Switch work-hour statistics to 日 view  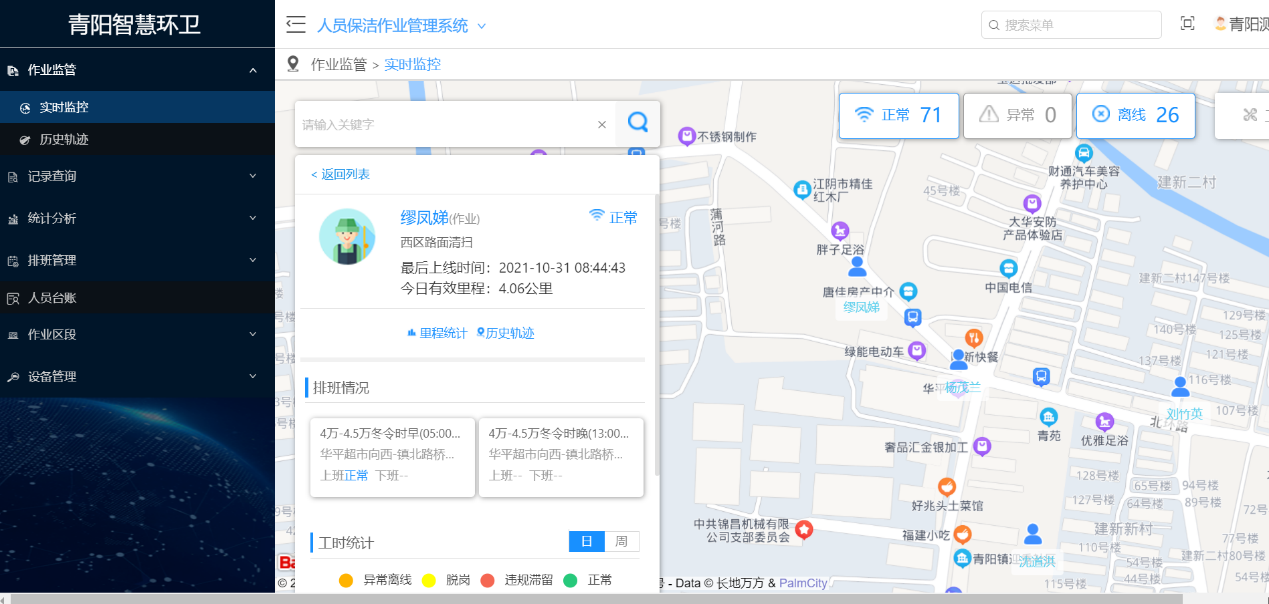tap(587, 541)
